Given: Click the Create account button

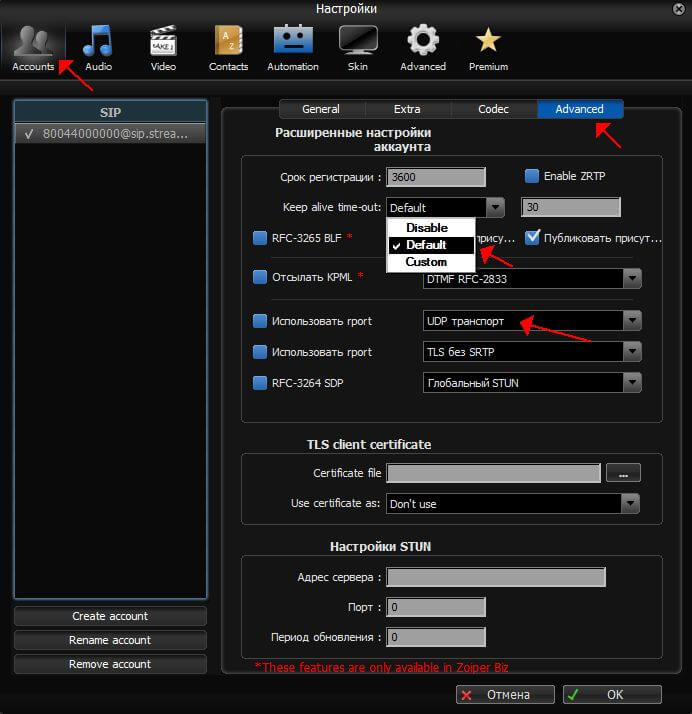Looking at the screenshot, I should (110, 616).
